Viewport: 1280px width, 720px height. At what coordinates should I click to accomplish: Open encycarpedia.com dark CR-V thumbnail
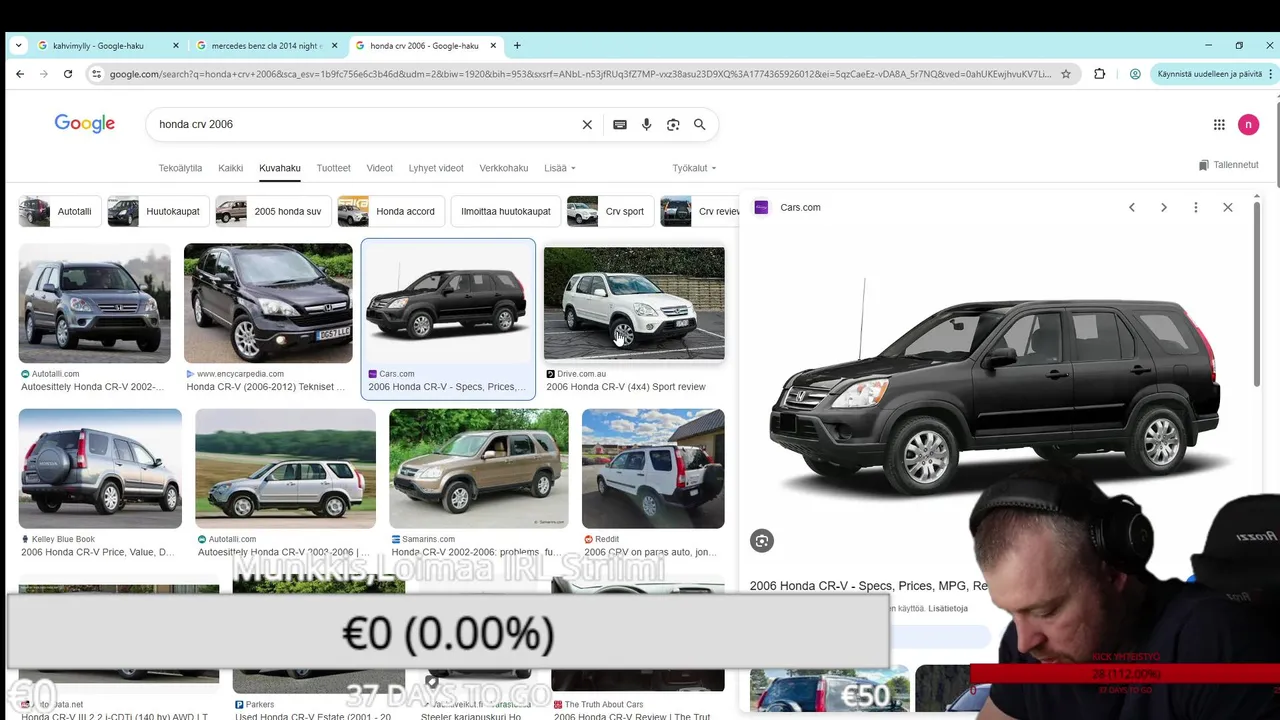click(268, 303)
